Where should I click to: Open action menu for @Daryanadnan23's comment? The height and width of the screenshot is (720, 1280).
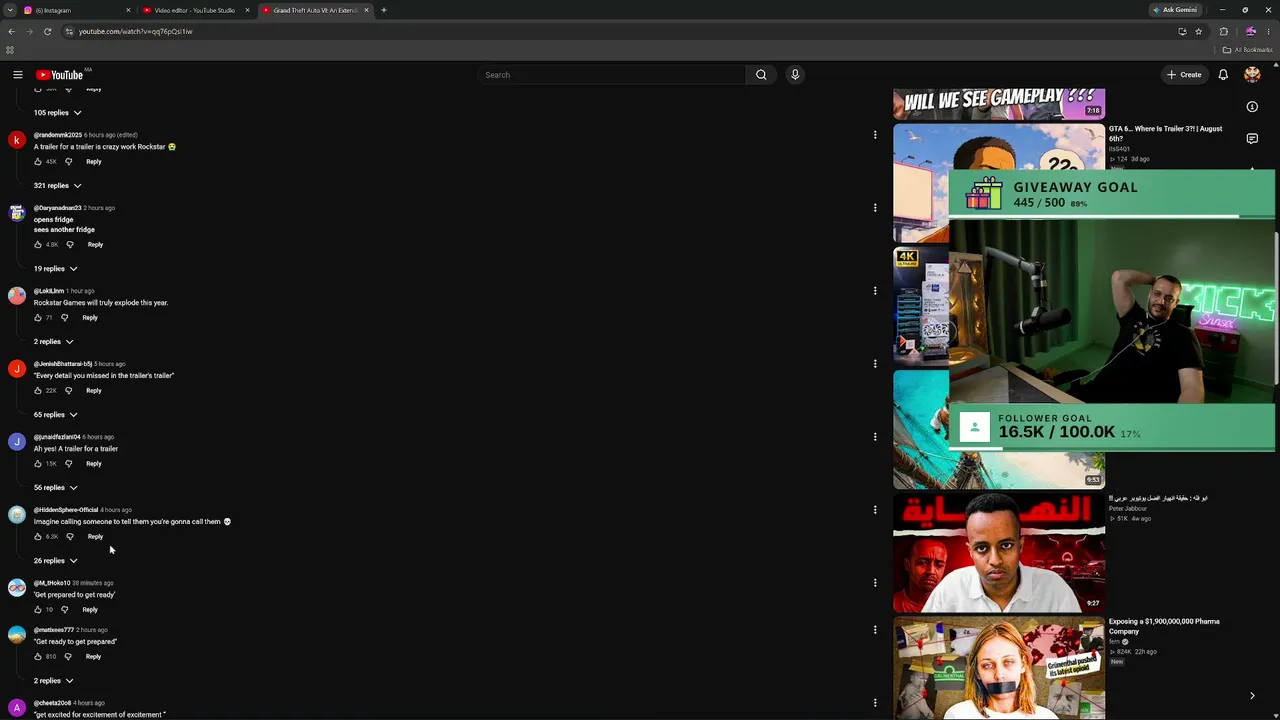(875, 208)
